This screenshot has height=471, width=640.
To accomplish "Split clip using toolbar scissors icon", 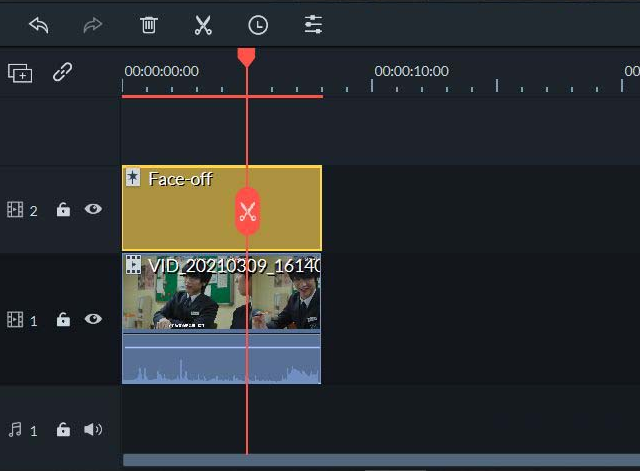I will tap(203, 25).
